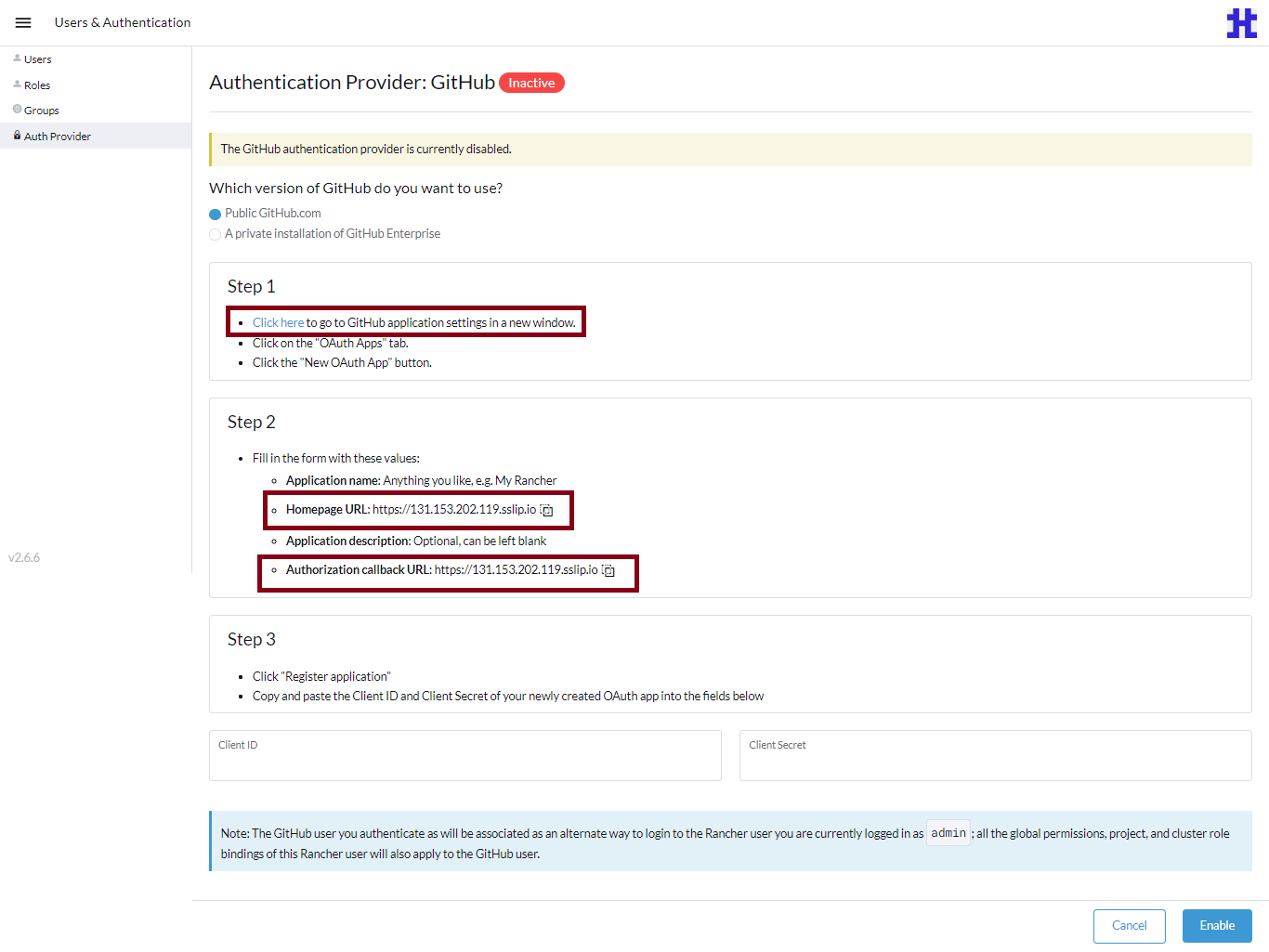Click the 'New OAuth App' button instruction line
Screen dimensions: 1269x952
click(x=342, y=363)
